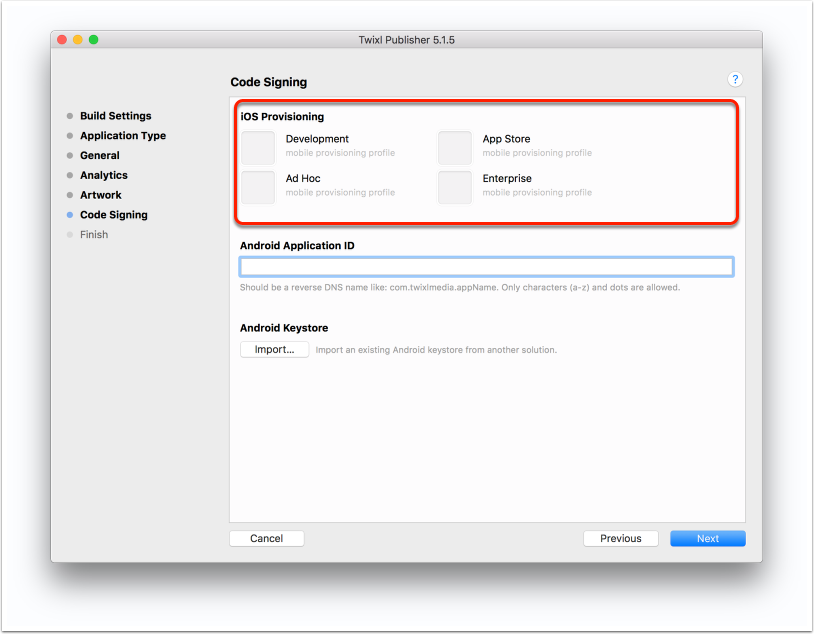Viewport: 814px width, 634px height.
Task: Open the Analytics step
Action: coord(103,175)
